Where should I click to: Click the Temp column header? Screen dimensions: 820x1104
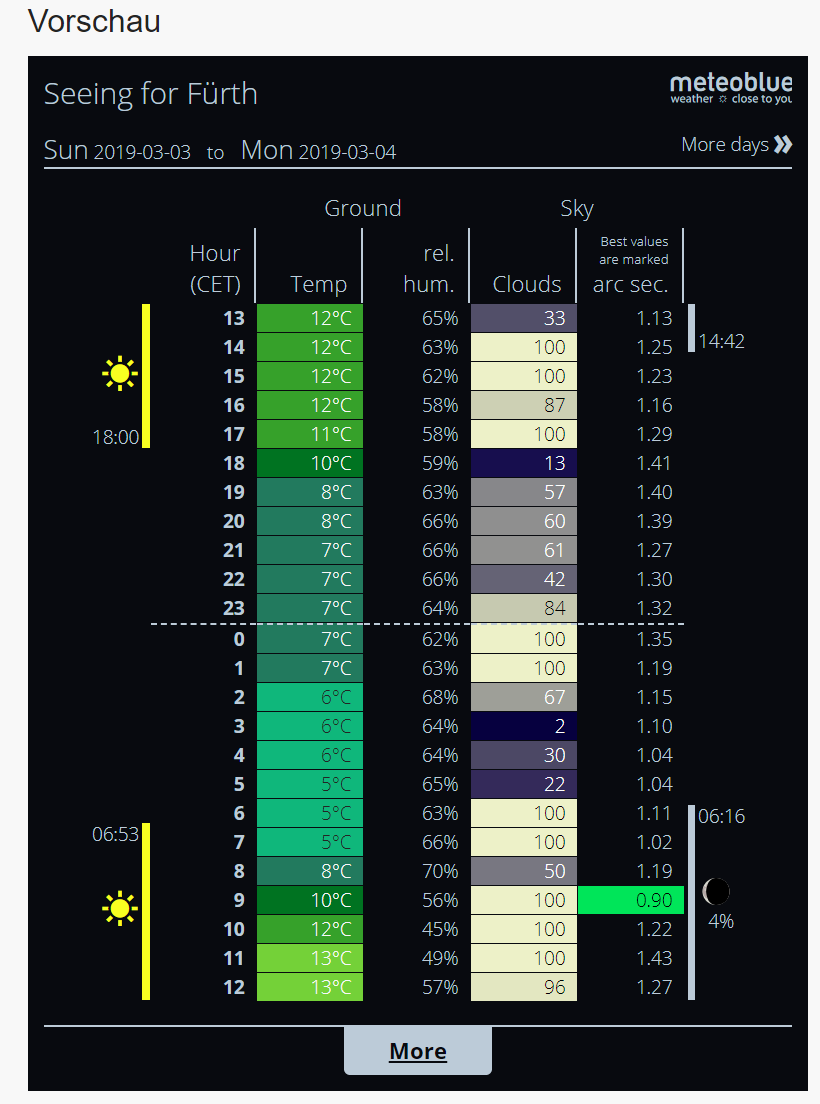(318, 284)
